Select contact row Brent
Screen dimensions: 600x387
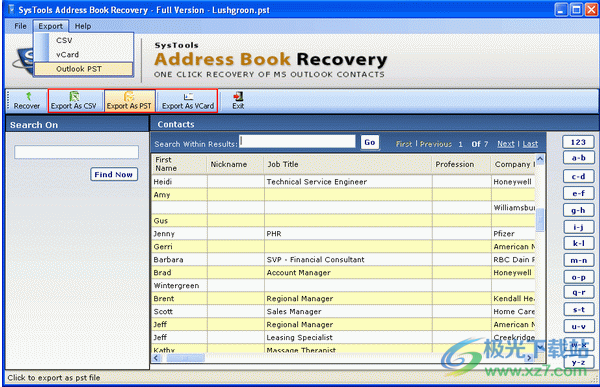[x=343, y=299]
